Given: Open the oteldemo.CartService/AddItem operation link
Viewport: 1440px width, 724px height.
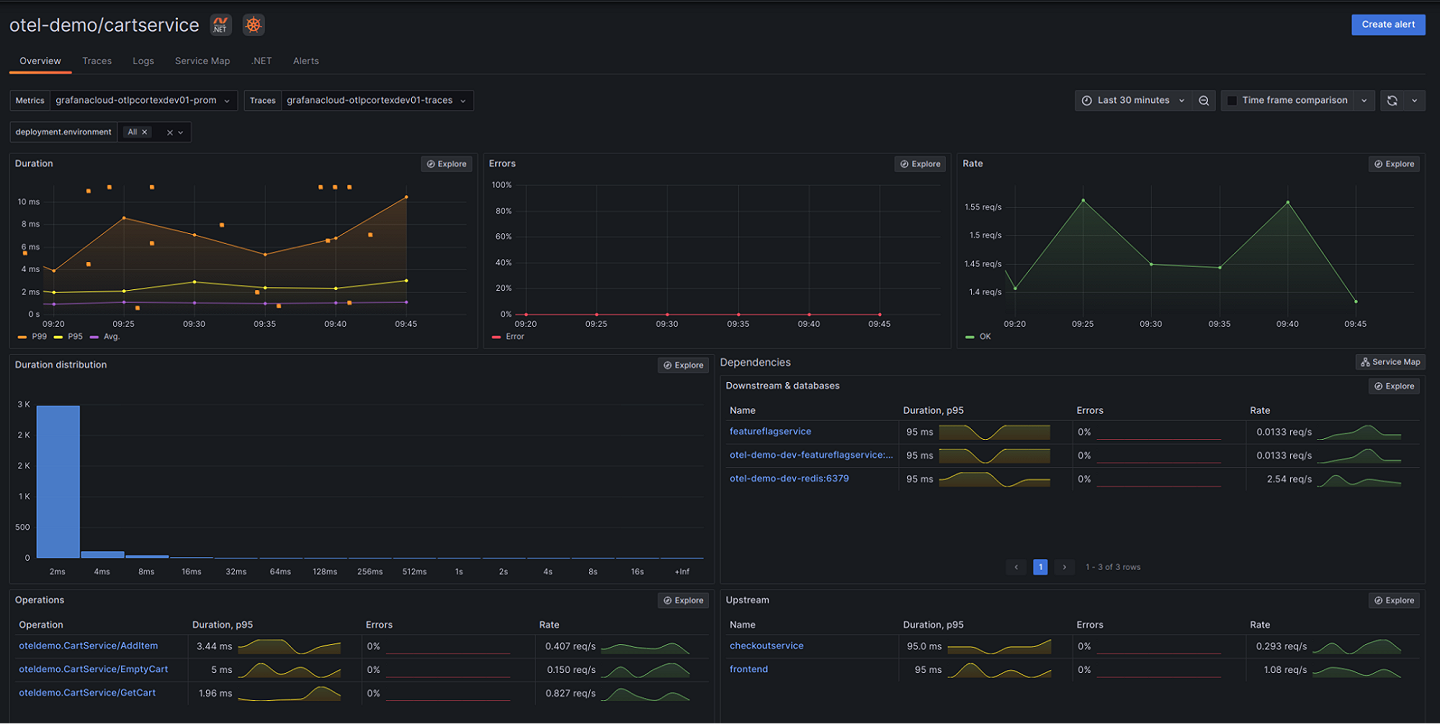Looking at the screenshot, I should [x=88, y=645].
